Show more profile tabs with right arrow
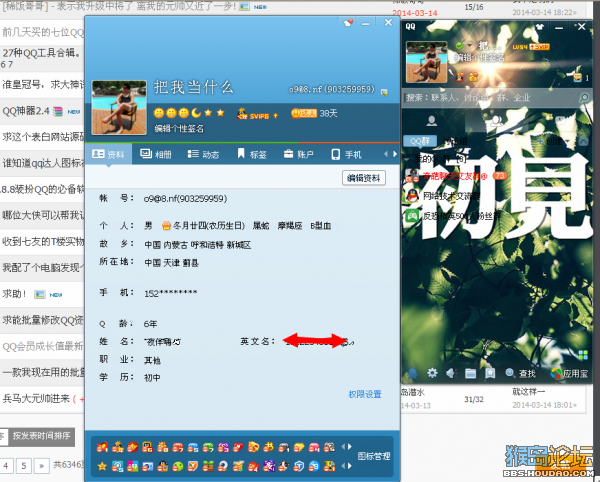The height and width of the screenshot is (482, 600). coord(395,154)
